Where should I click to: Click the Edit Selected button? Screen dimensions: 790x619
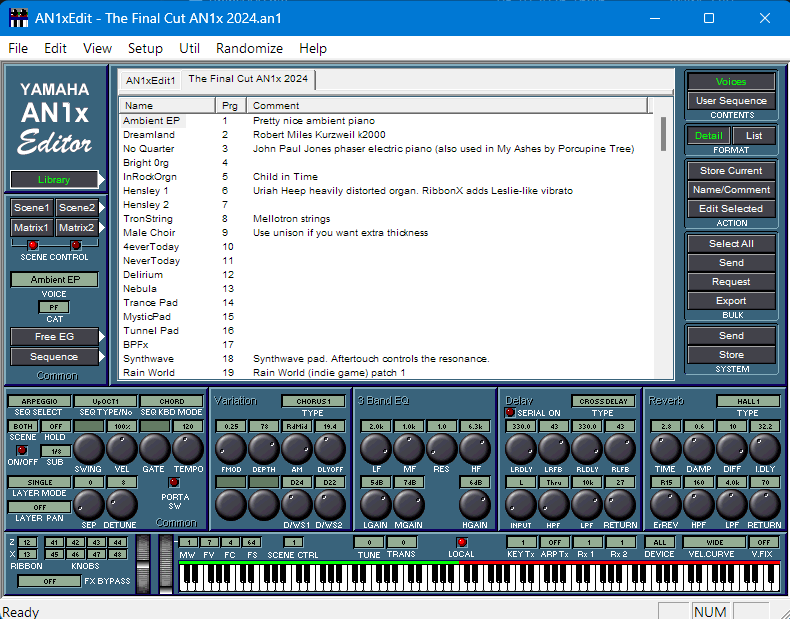point(731,209)
